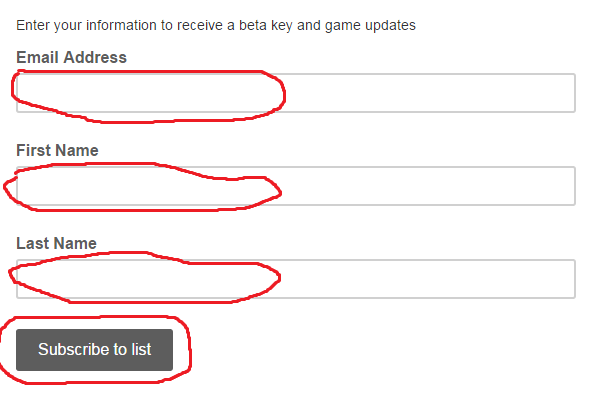The height and width of the screenshot is (397, 590).
Task: Click the beta key instruction text
Action: 216,26
